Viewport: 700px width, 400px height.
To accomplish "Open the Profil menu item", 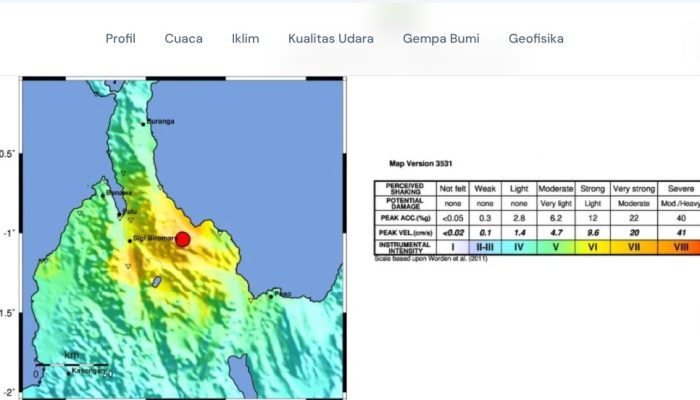I will pos(121,39).
